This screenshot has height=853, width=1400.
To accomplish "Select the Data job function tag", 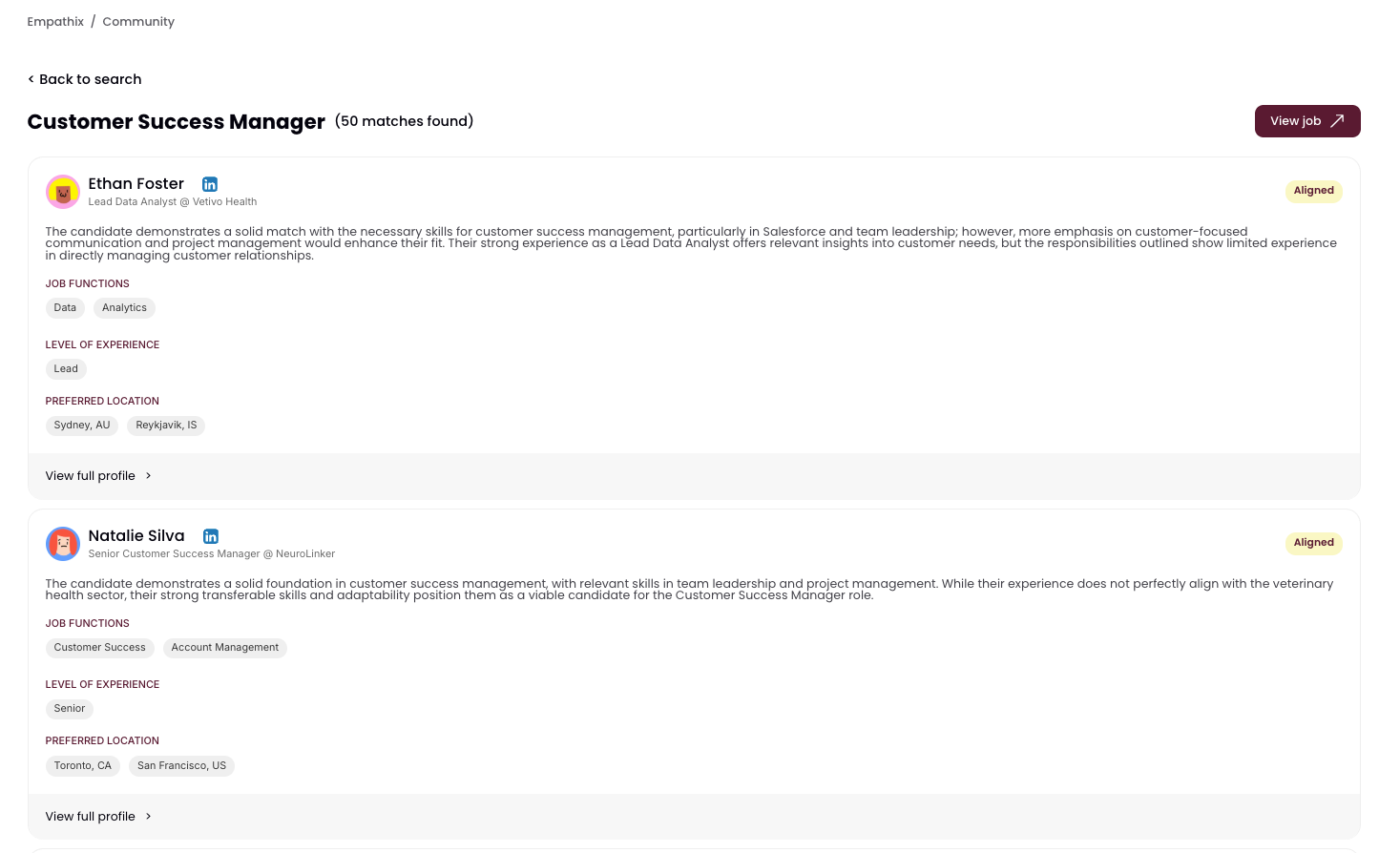I will [65, 308].
